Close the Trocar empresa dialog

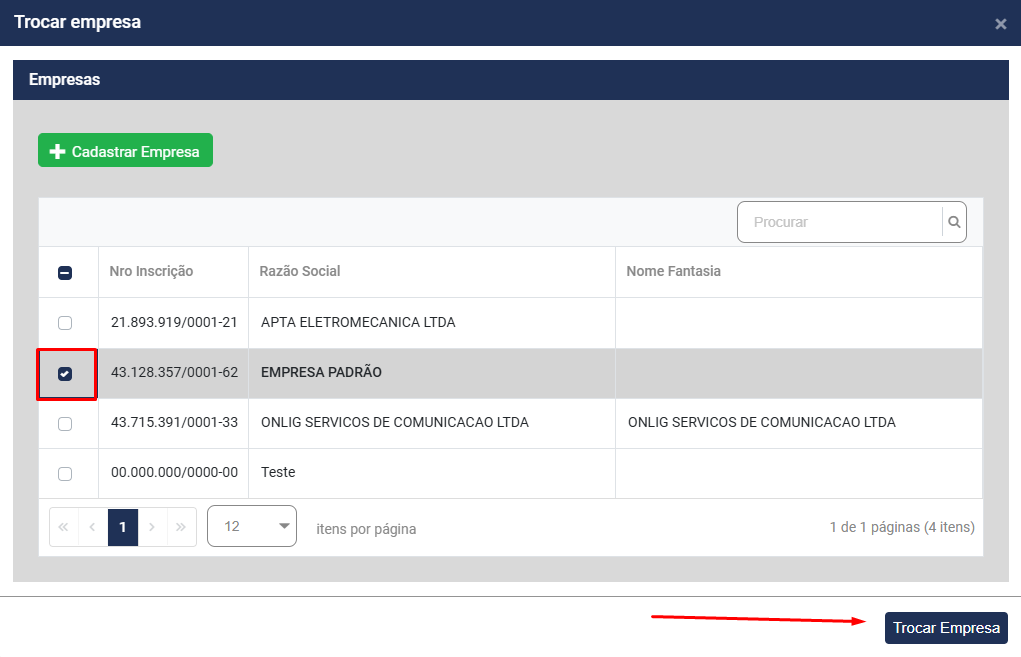tap(1000, 24)
